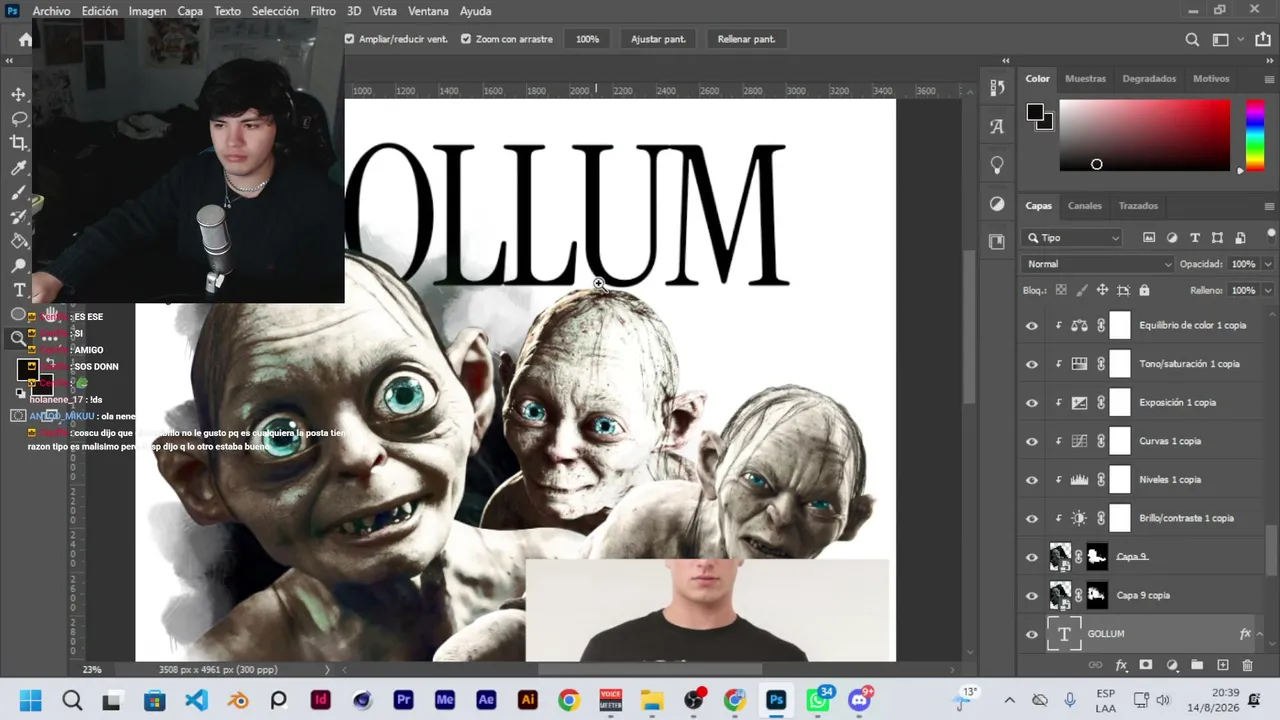
Task: Collapse GOLLUM layer effects arrow
Action: pos(1261,634)
